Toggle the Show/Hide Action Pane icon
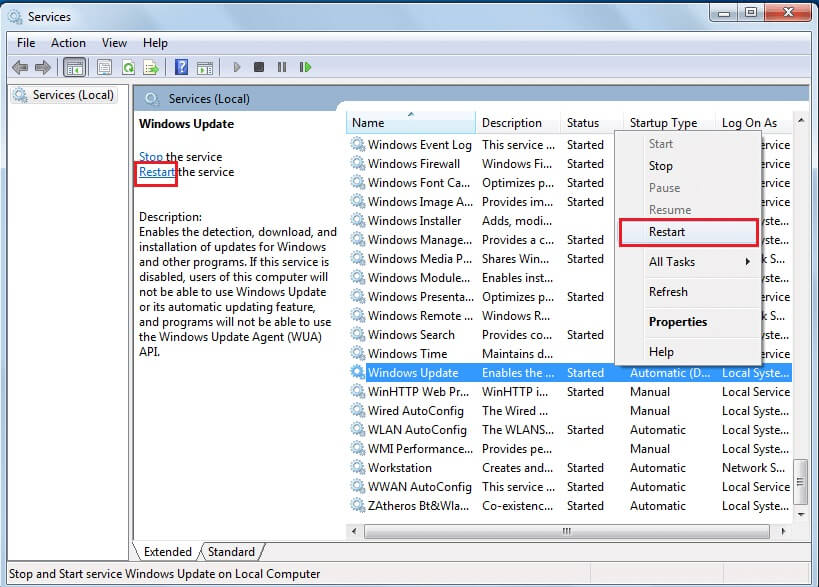The width and height of the screenshot is (819, 587). coord(205,67)
